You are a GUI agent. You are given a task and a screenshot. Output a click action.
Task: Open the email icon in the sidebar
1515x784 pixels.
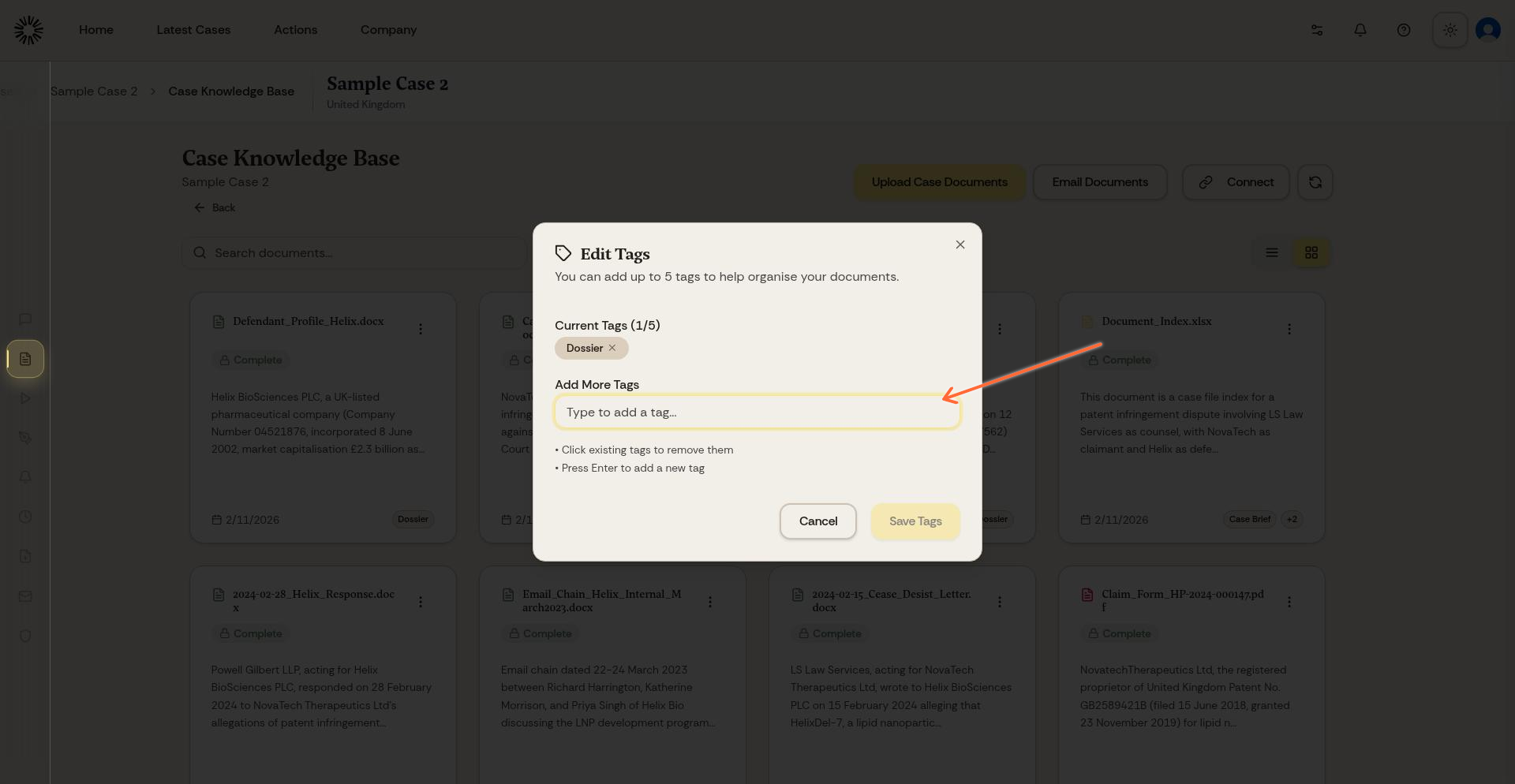(x=24, y=596)
